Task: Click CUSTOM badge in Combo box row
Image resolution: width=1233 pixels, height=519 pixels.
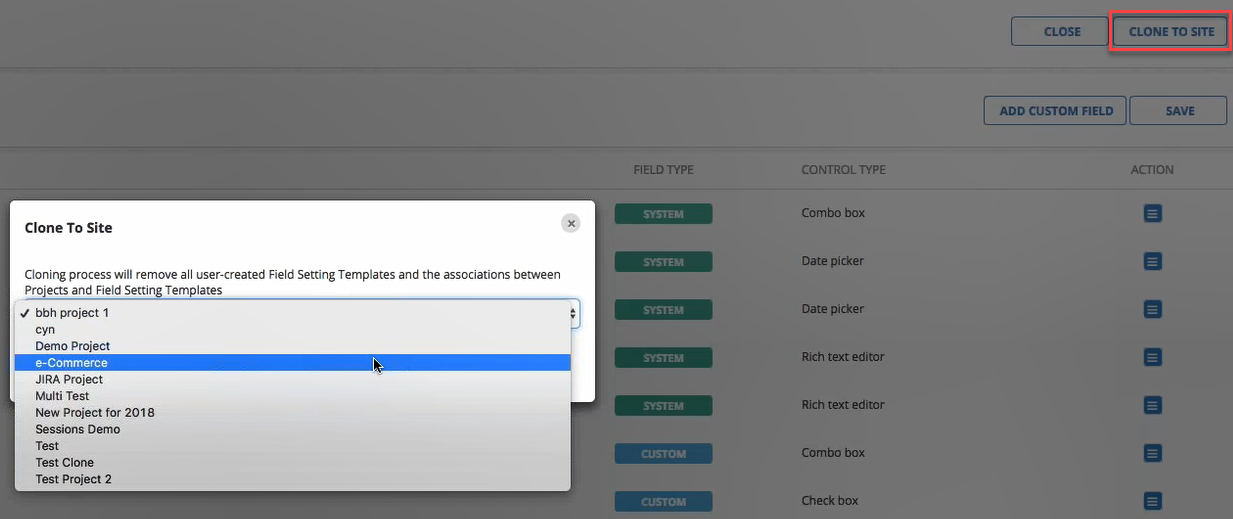Action: pos(663,454)
